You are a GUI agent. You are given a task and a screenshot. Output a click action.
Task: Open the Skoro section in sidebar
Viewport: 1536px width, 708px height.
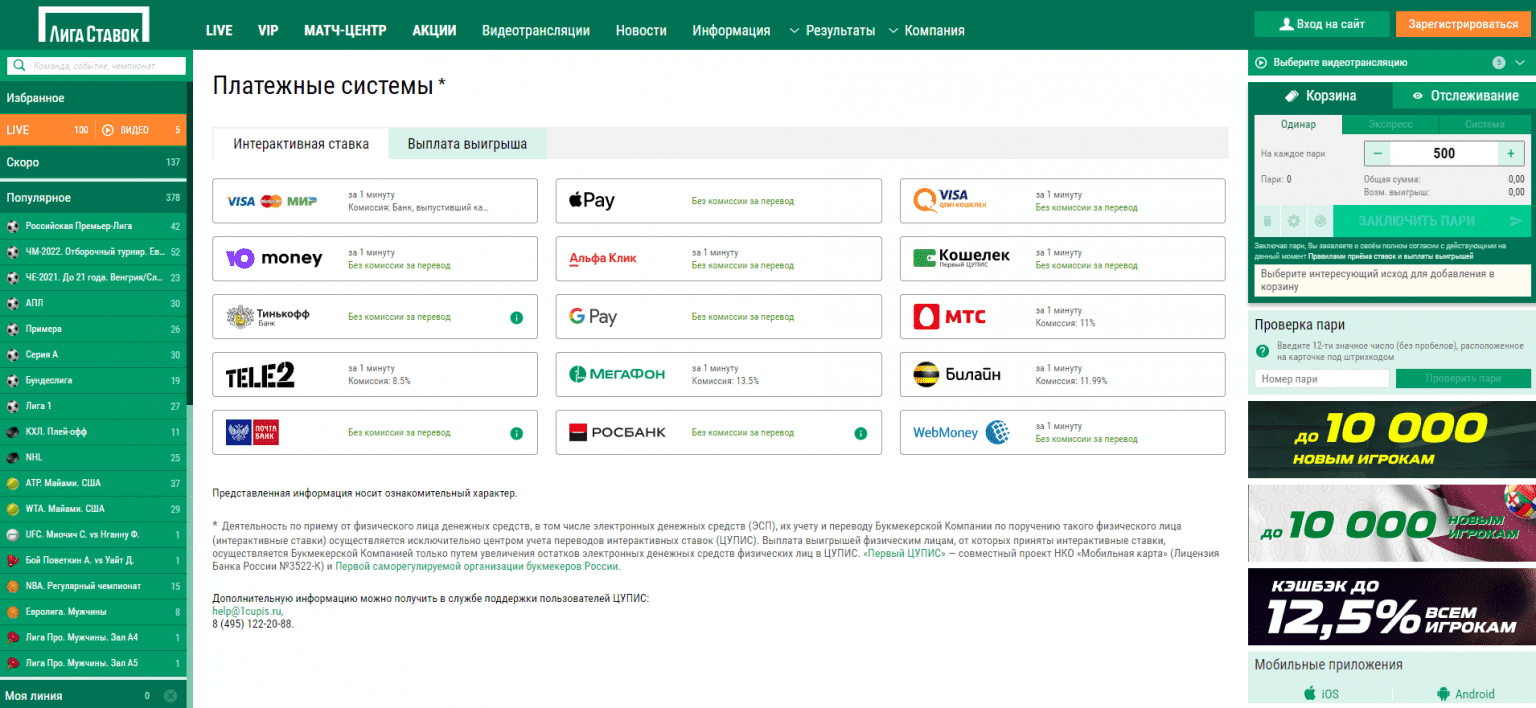coord(93,162)
